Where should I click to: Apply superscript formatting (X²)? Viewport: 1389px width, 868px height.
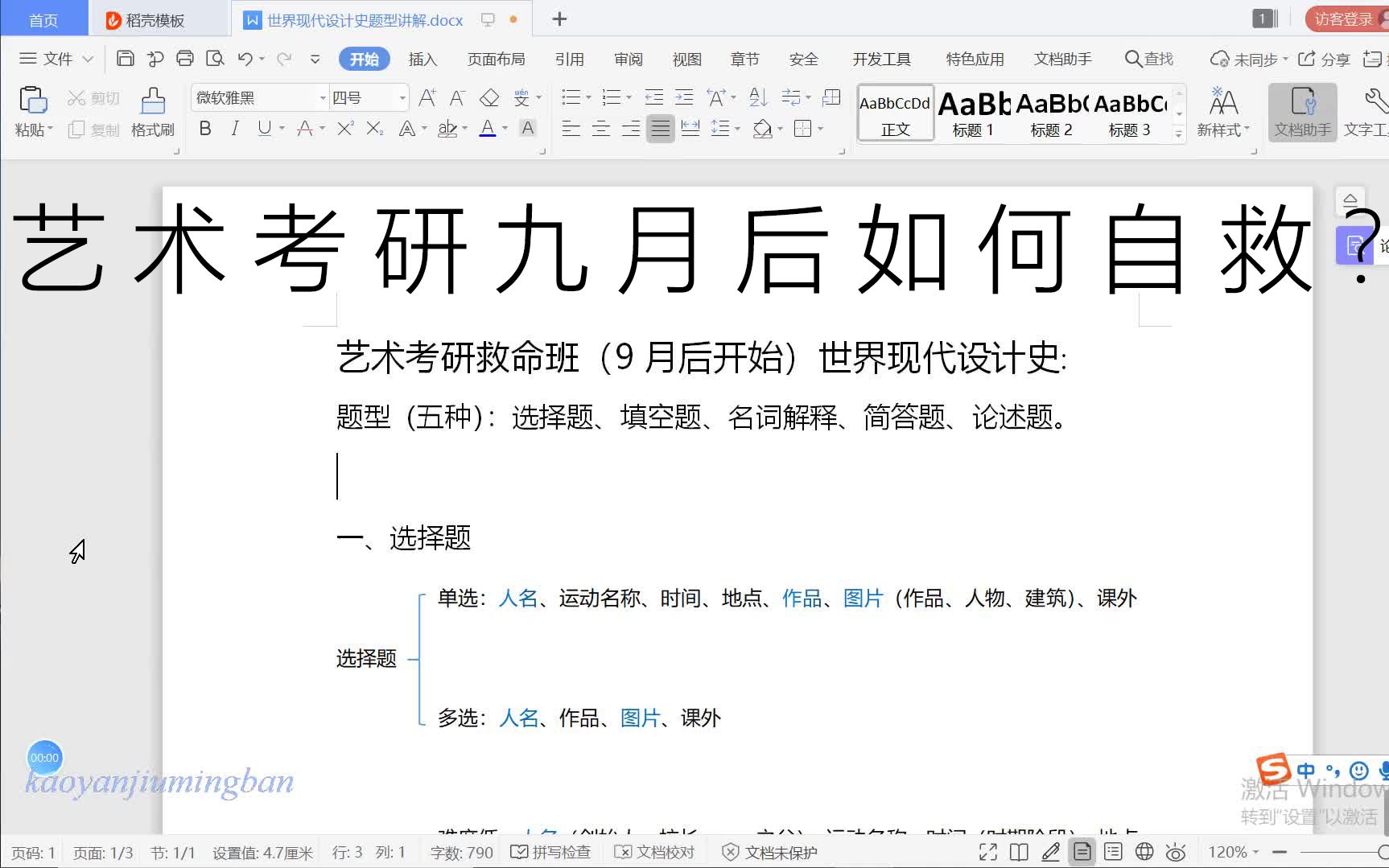pos(345,128)
